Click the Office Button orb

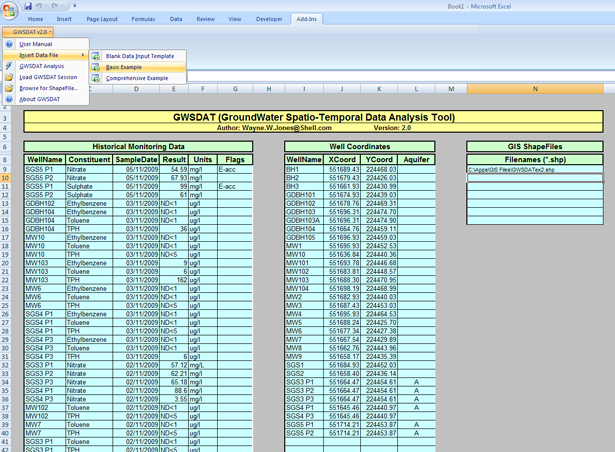[x=9, y=8]
